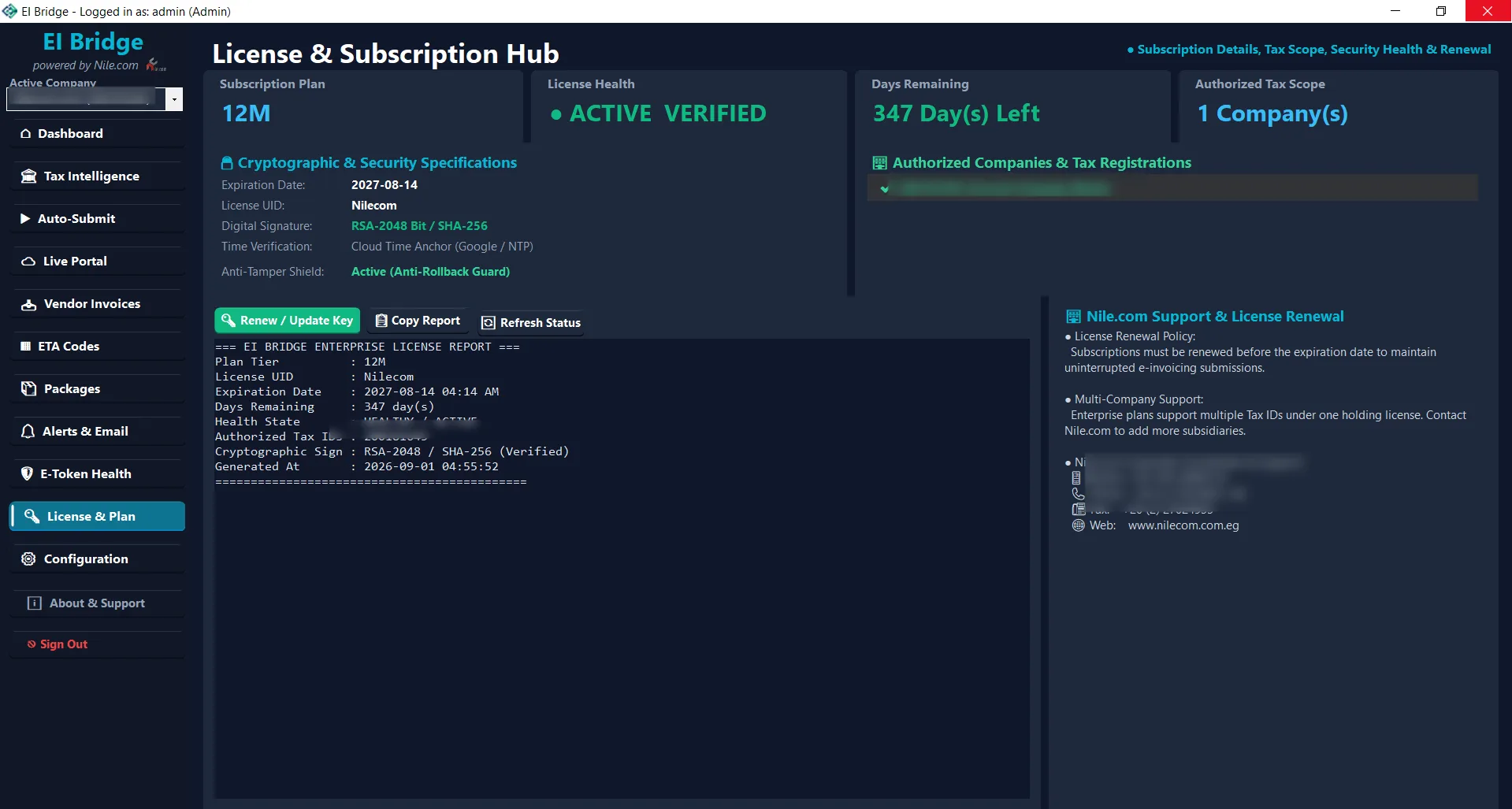Click the ACTIVE VERIFIED license health status
The width and height of the screenshot is (1512, 809).
[x=658, y=113]
